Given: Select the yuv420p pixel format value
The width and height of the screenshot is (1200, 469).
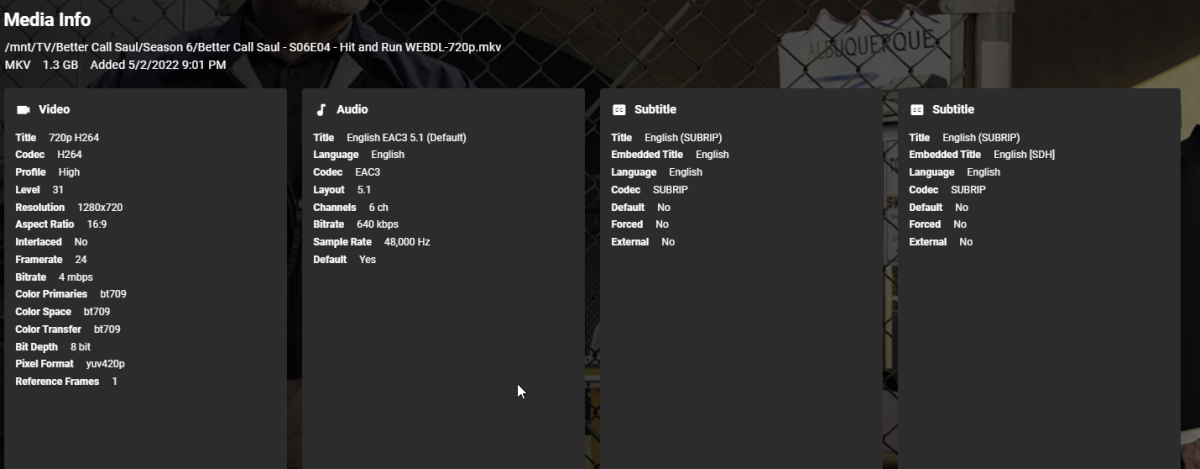Looking at the screenshot, I should tap(105, 364).
